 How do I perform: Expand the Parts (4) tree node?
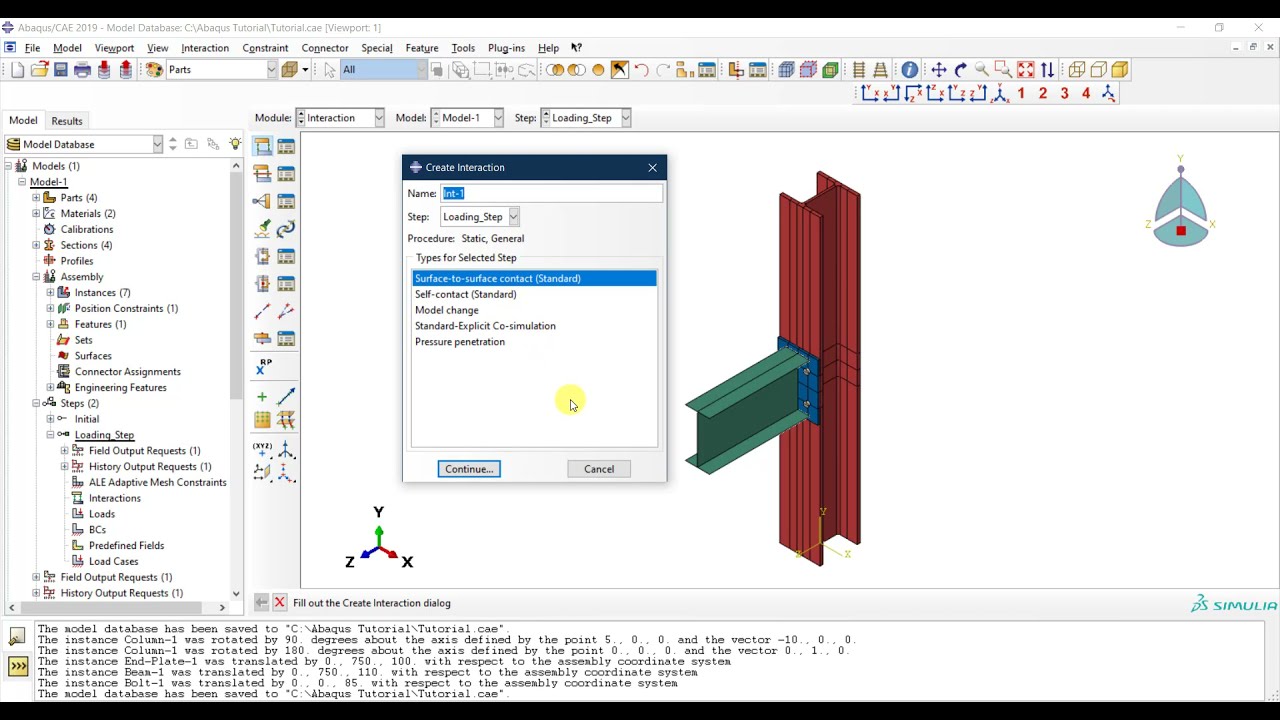(x=36, y=198)
